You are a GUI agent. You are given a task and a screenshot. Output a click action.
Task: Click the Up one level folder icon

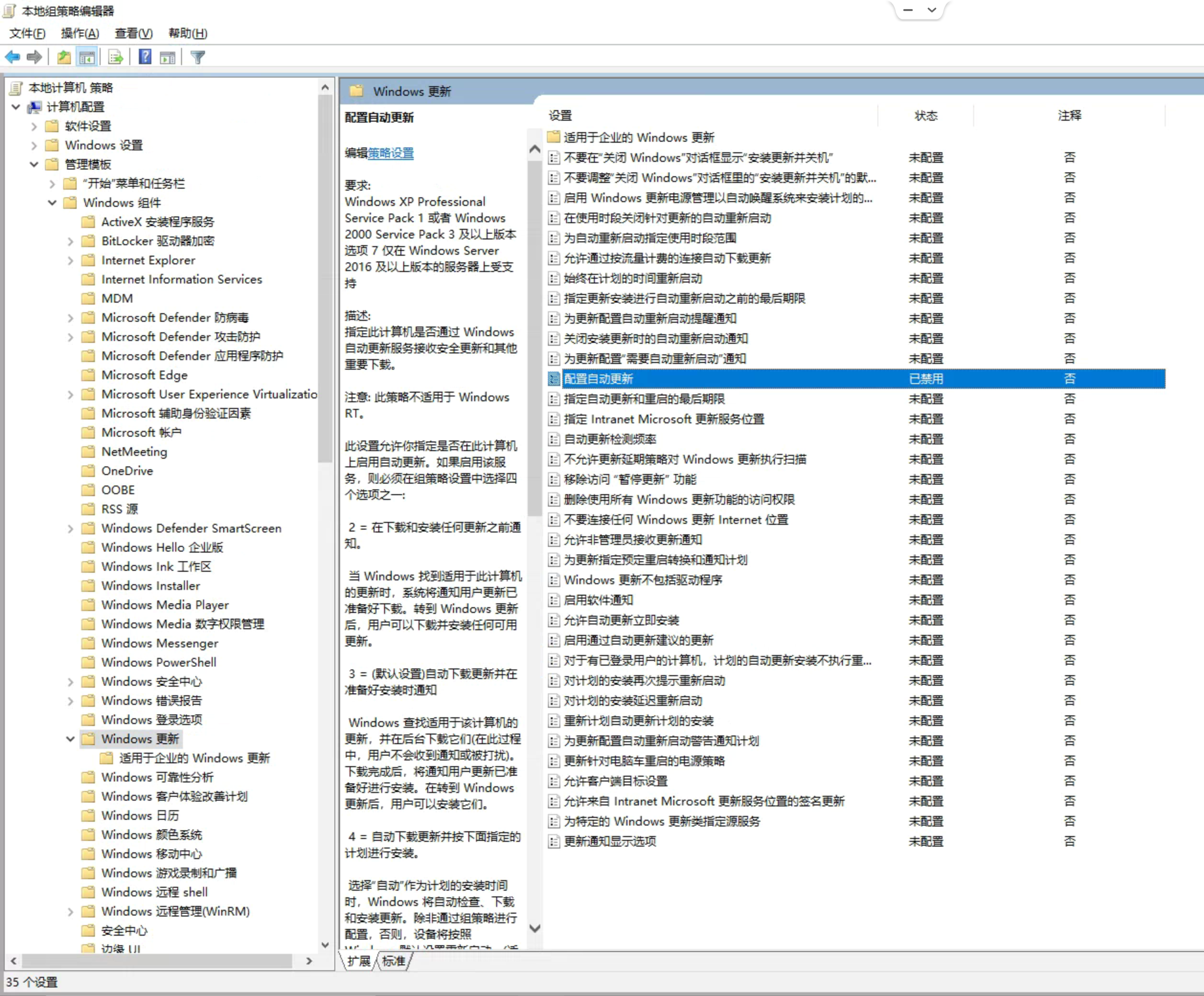[x=64, y=57]
